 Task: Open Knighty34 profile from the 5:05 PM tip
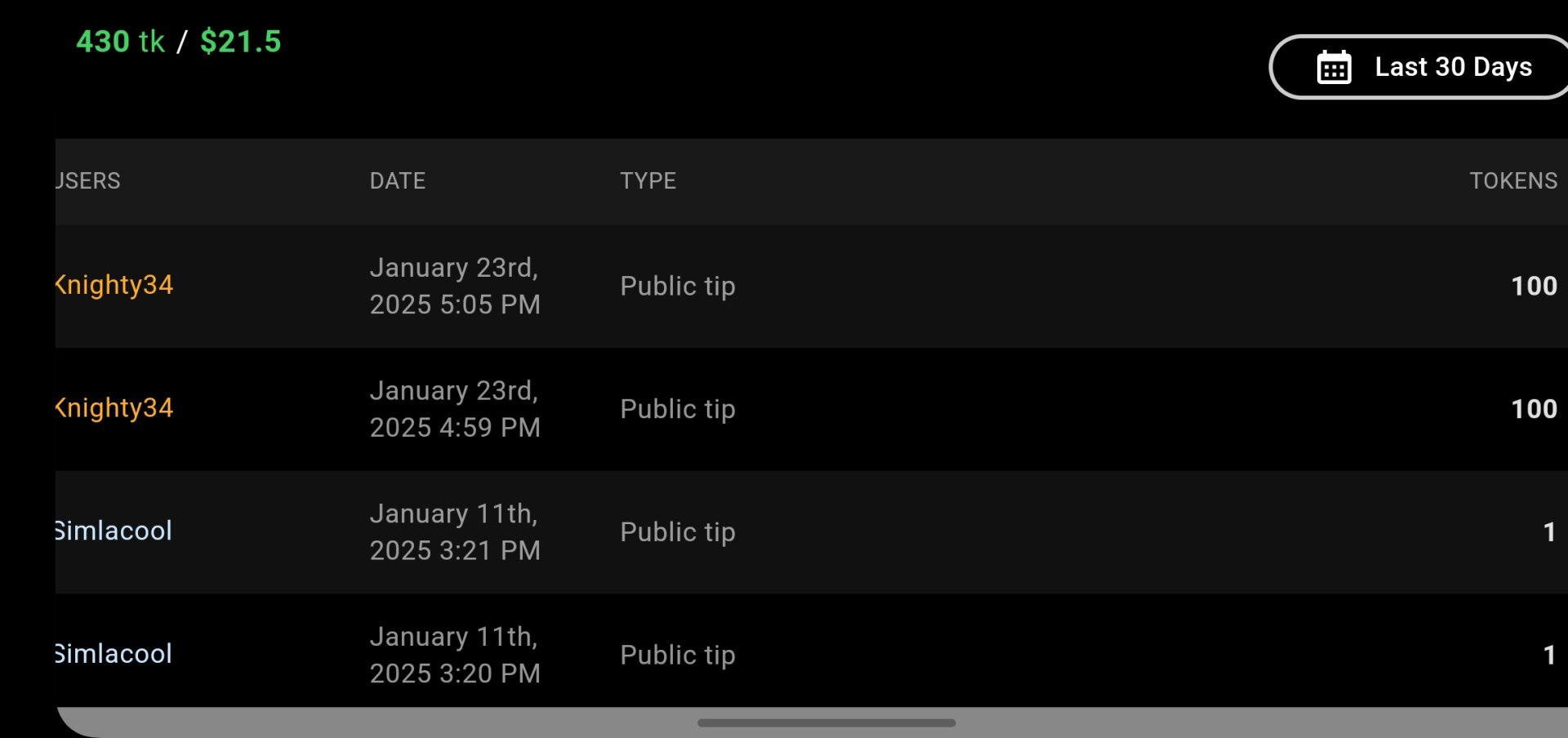(x=114, y=285)
